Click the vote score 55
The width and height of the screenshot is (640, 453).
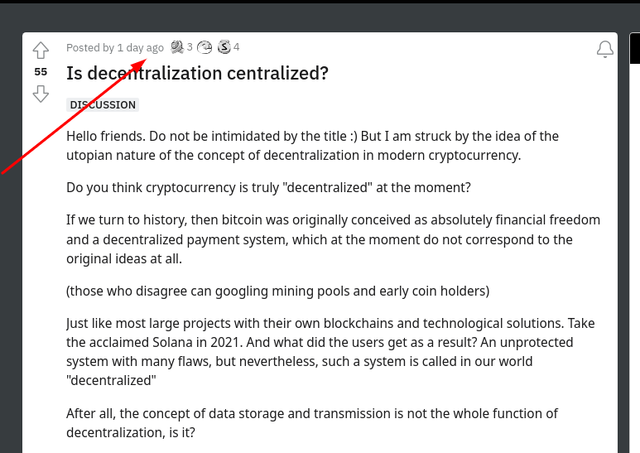coord(41,72)
